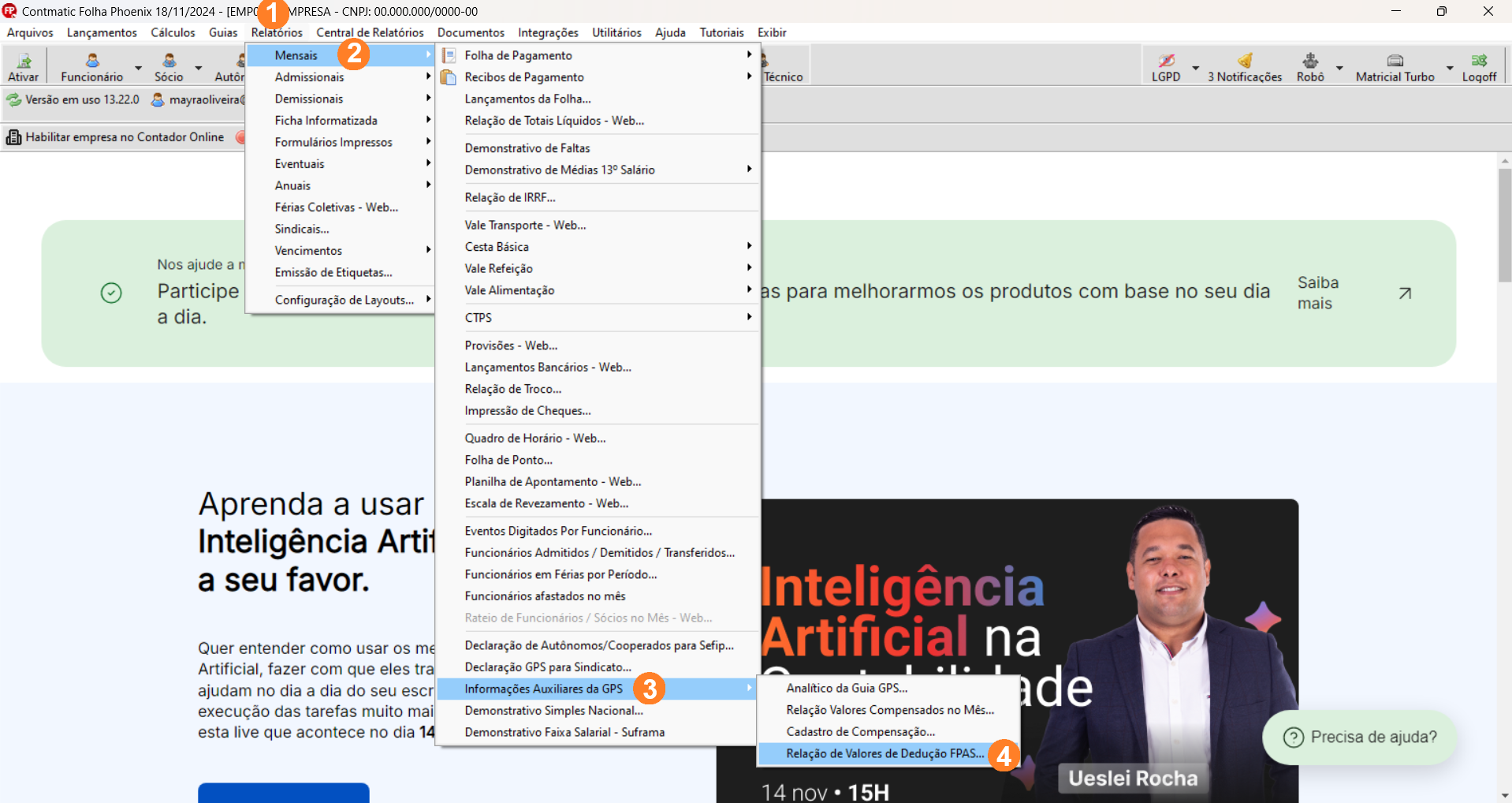The height and width of the screenshot is (803, 1512).
Task: Select Lançamentos da Folha entry
Action: tap(598, 99)
